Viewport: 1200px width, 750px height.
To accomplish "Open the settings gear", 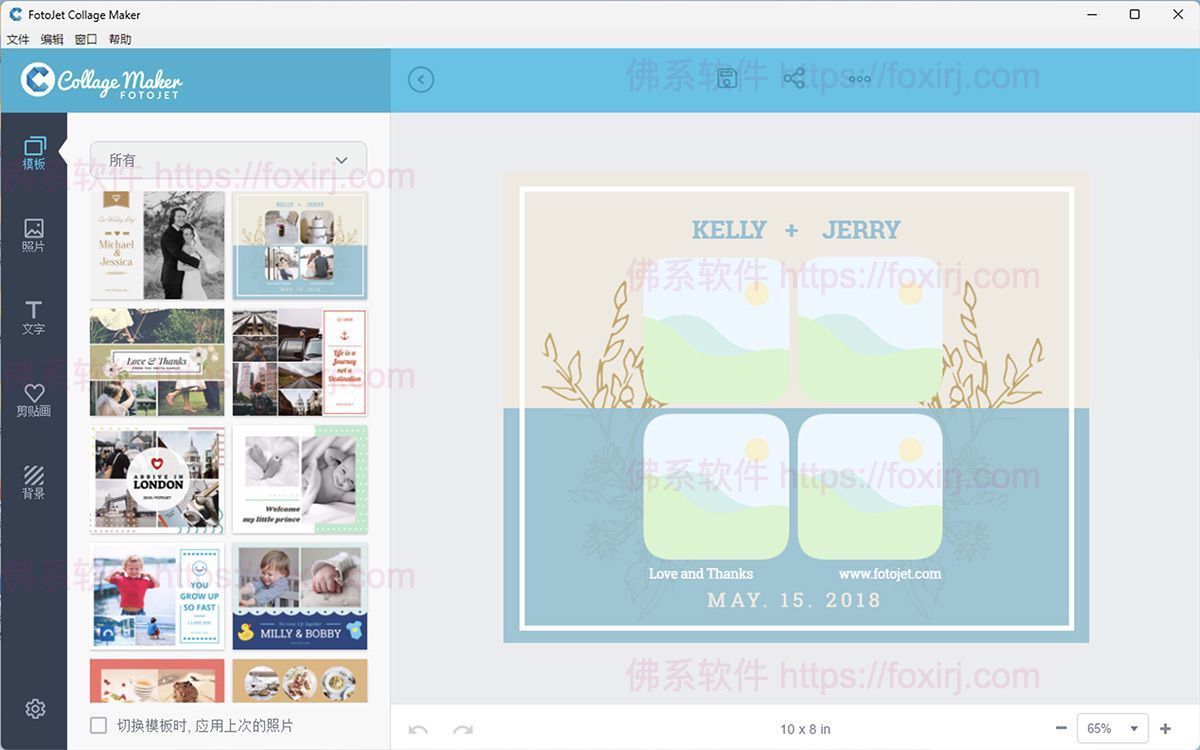I will point(34,708).
